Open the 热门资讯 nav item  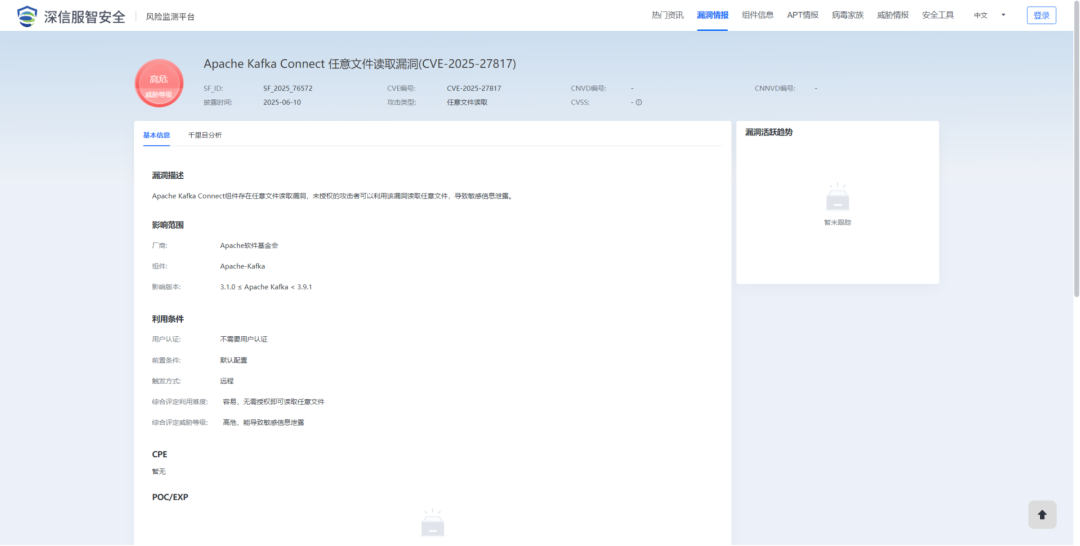667,15
